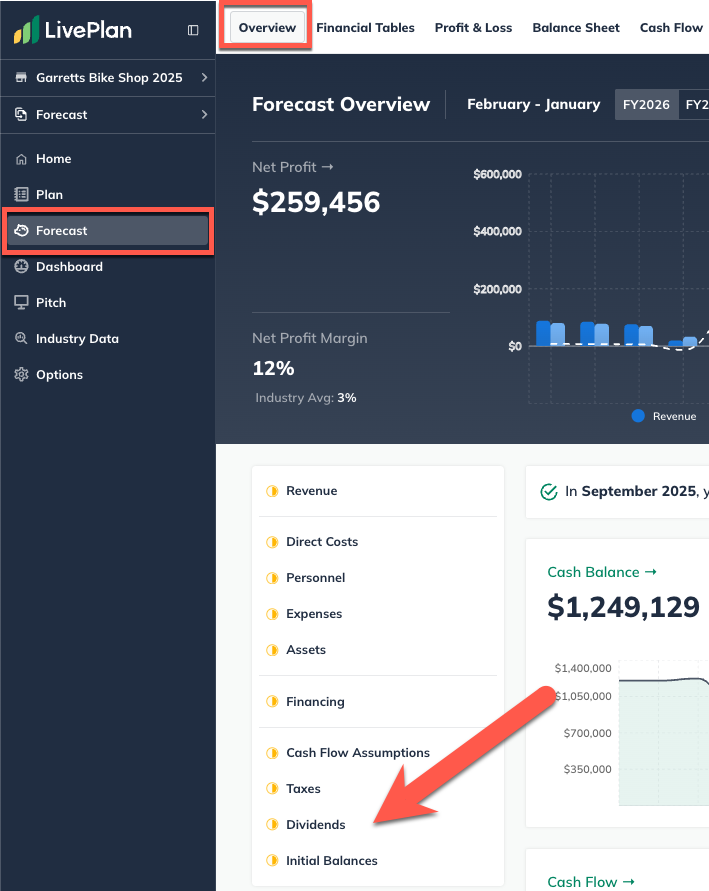Expand the Forecast submenu chevron
This screenshot has width=709, height=891.
(x=203, y=114)
